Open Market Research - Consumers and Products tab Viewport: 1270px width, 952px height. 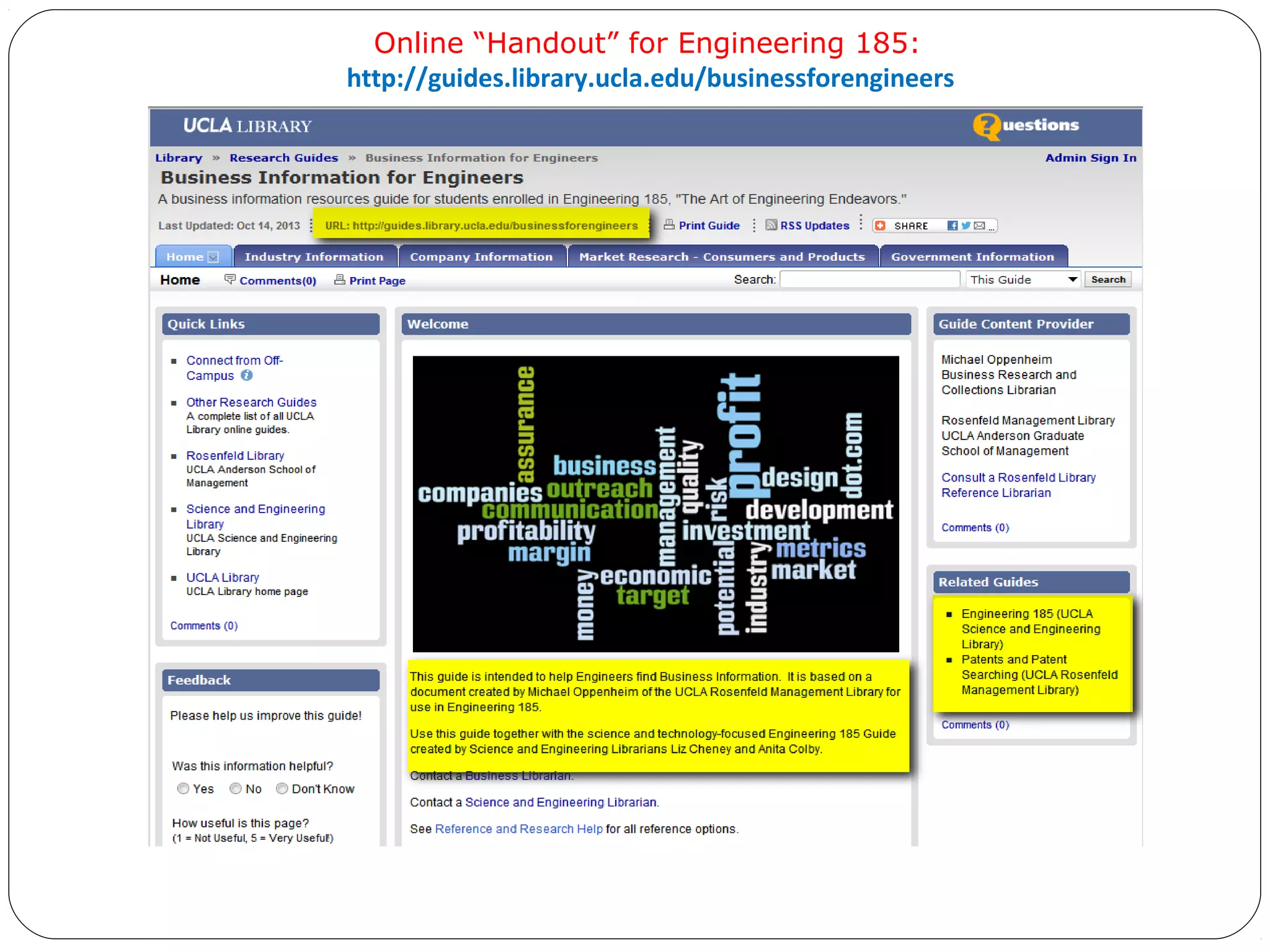pyautogui.click(x=722, y=257)
